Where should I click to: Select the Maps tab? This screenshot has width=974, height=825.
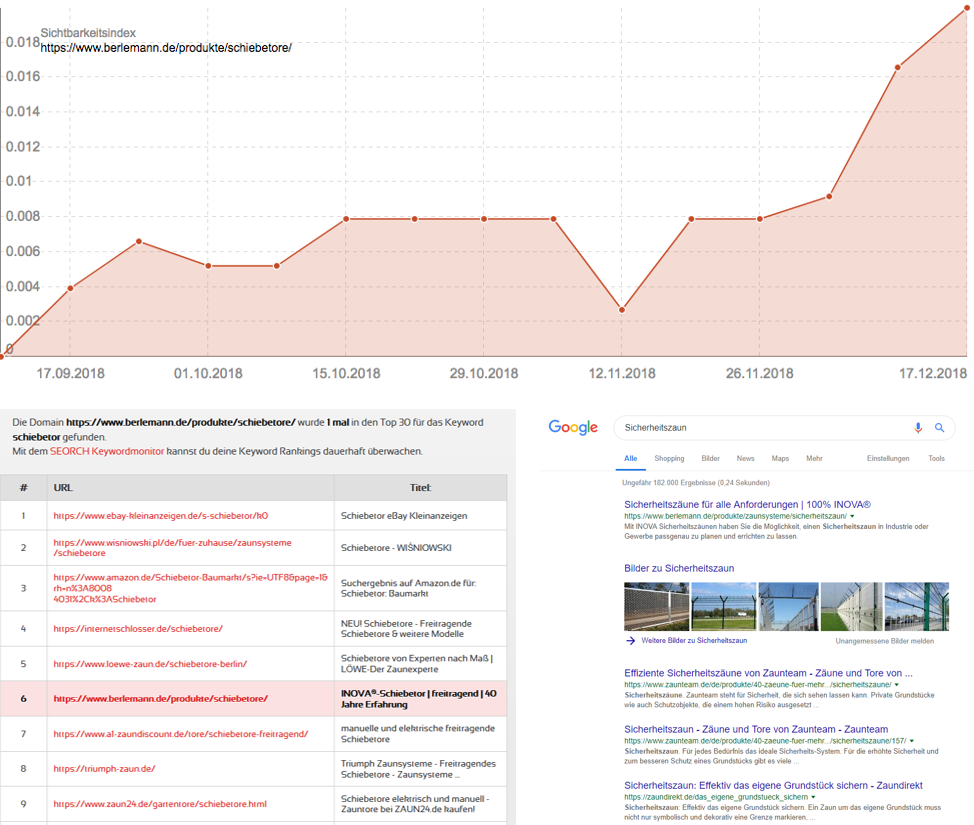780,458
